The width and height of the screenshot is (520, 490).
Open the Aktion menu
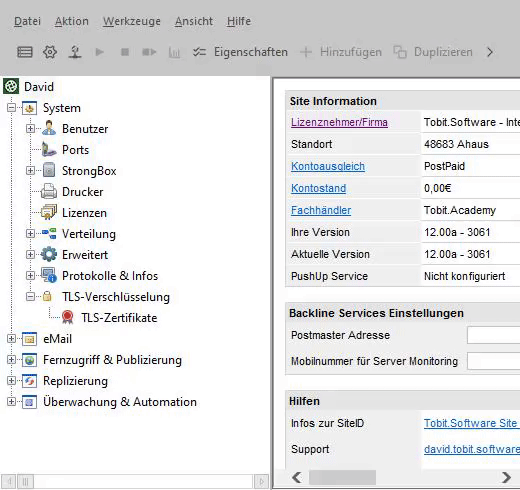(x=72, y=21)
